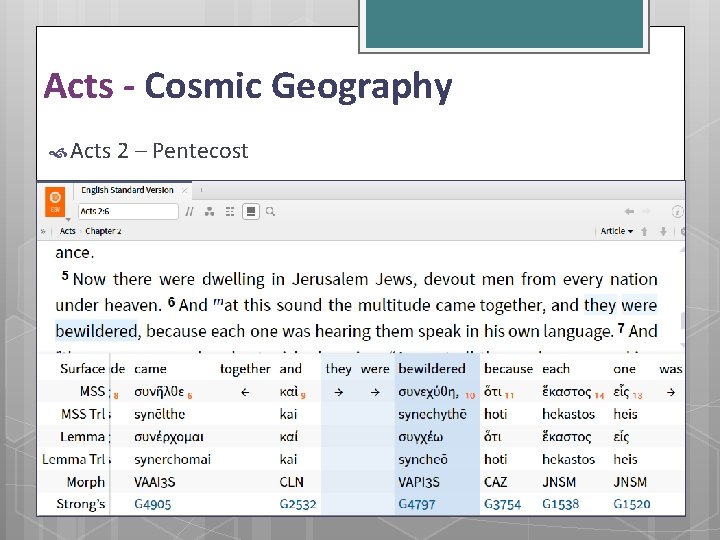Open the search magnifier icon
Viewport: 720px width, 540px height.
270,211
